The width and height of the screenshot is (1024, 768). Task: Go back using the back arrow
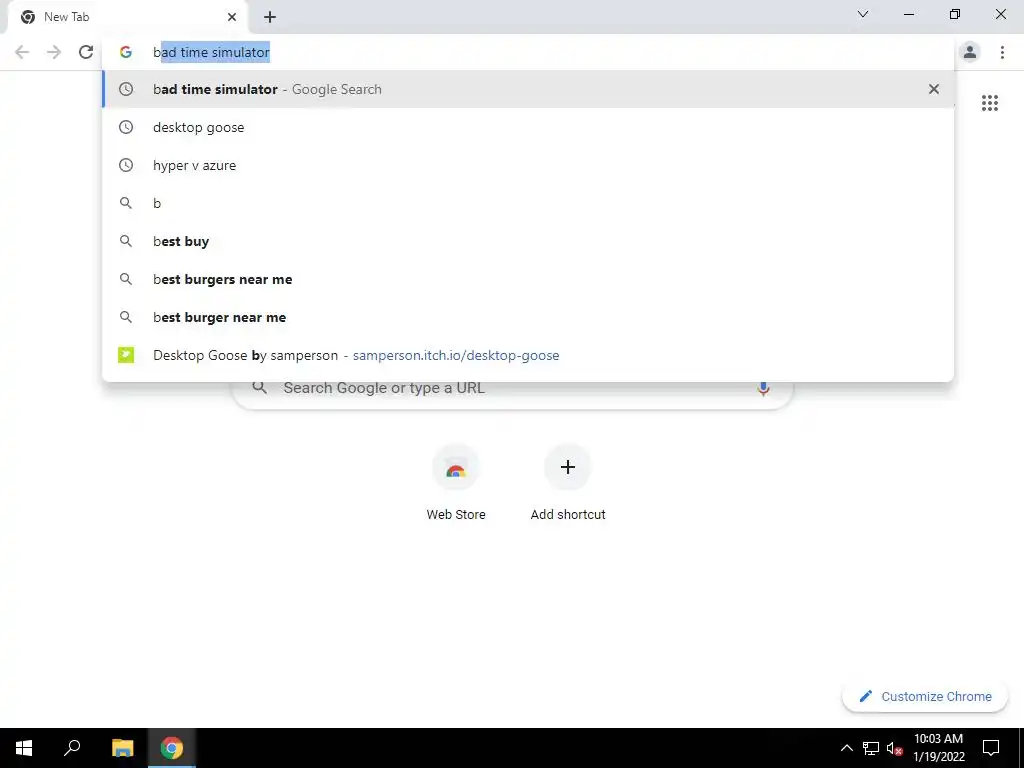click(x=22, y=52)
